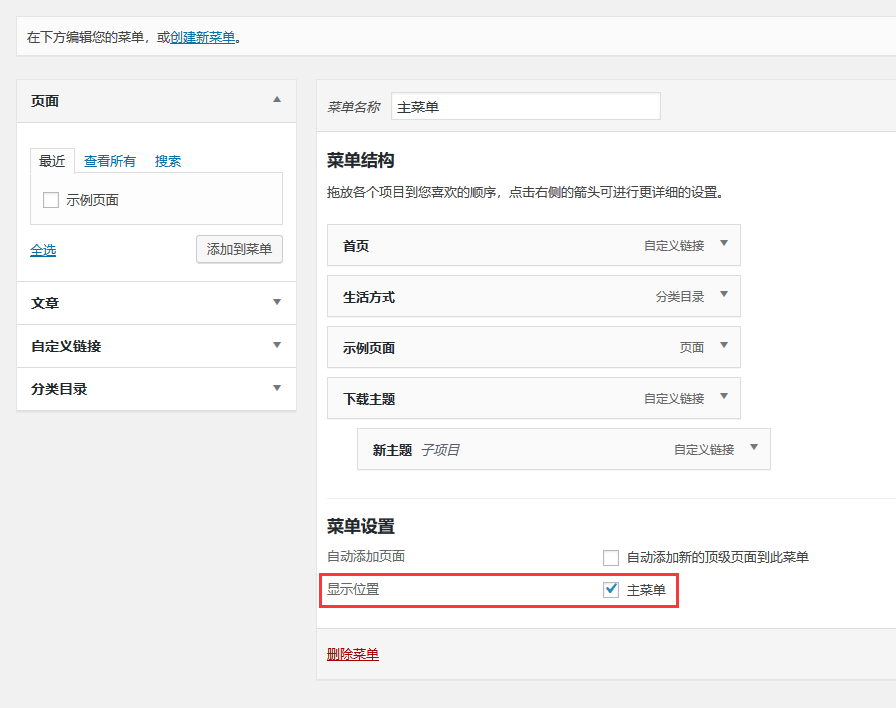The height and width of the screenshot is (708, 896).
Task: Expand the 自定义链接 section
Action: [277, 346]
